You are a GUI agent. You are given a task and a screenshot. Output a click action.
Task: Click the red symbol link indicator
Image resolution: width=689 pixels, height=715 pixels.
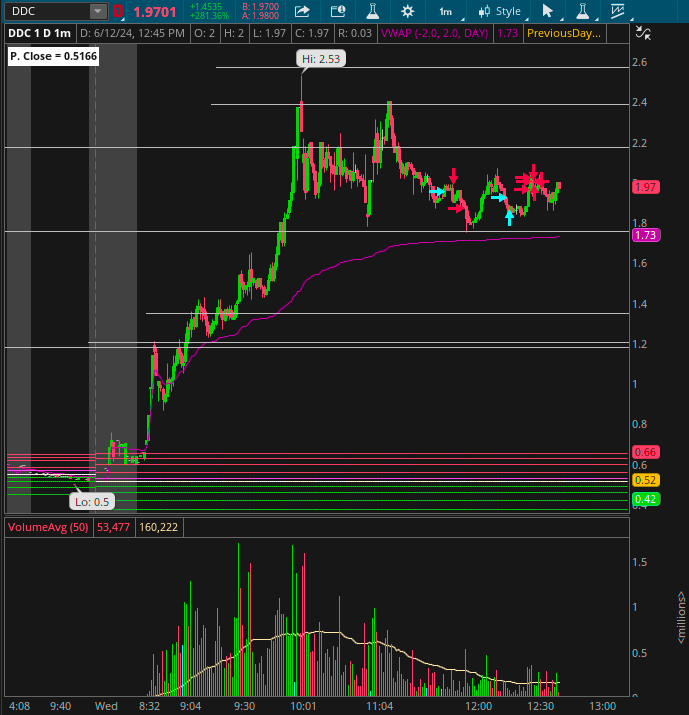tap(118, 11)
